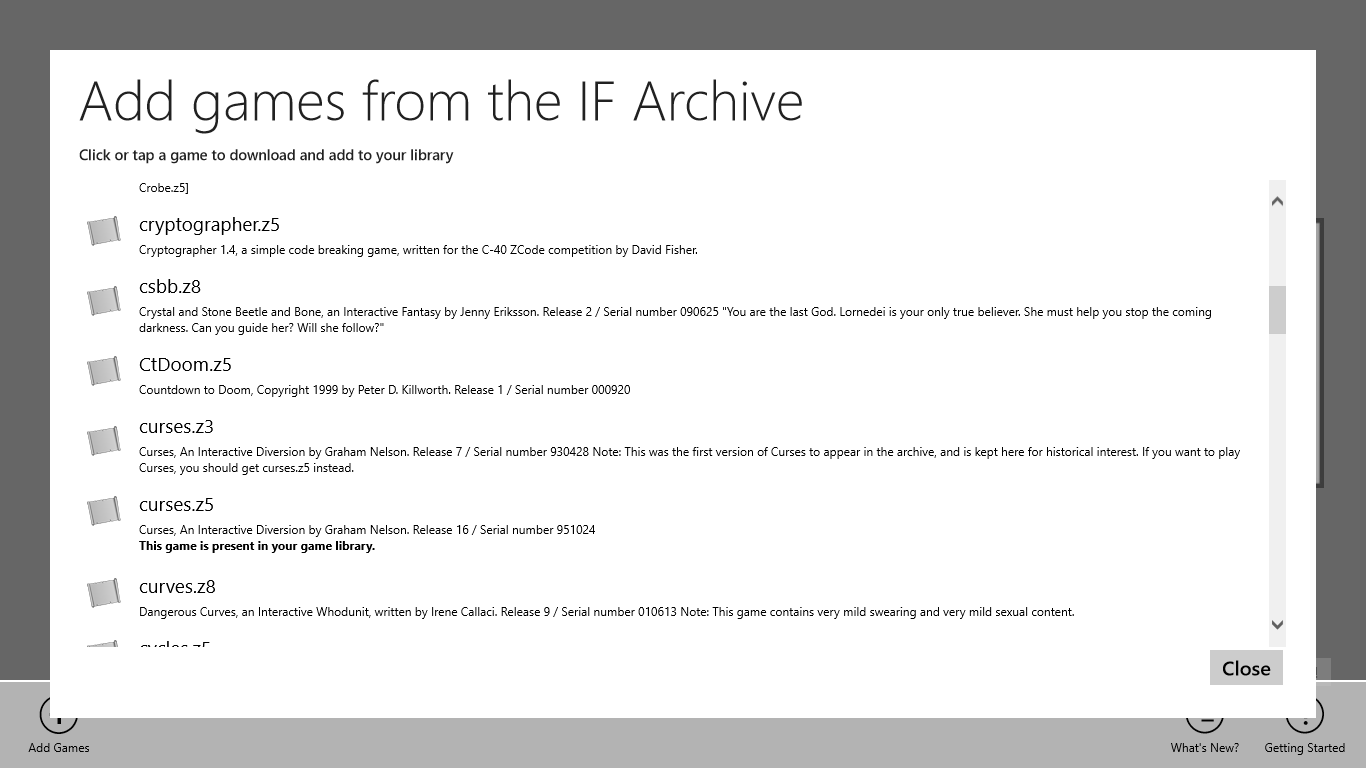Choose the curses.z3 title

(176, 427)
